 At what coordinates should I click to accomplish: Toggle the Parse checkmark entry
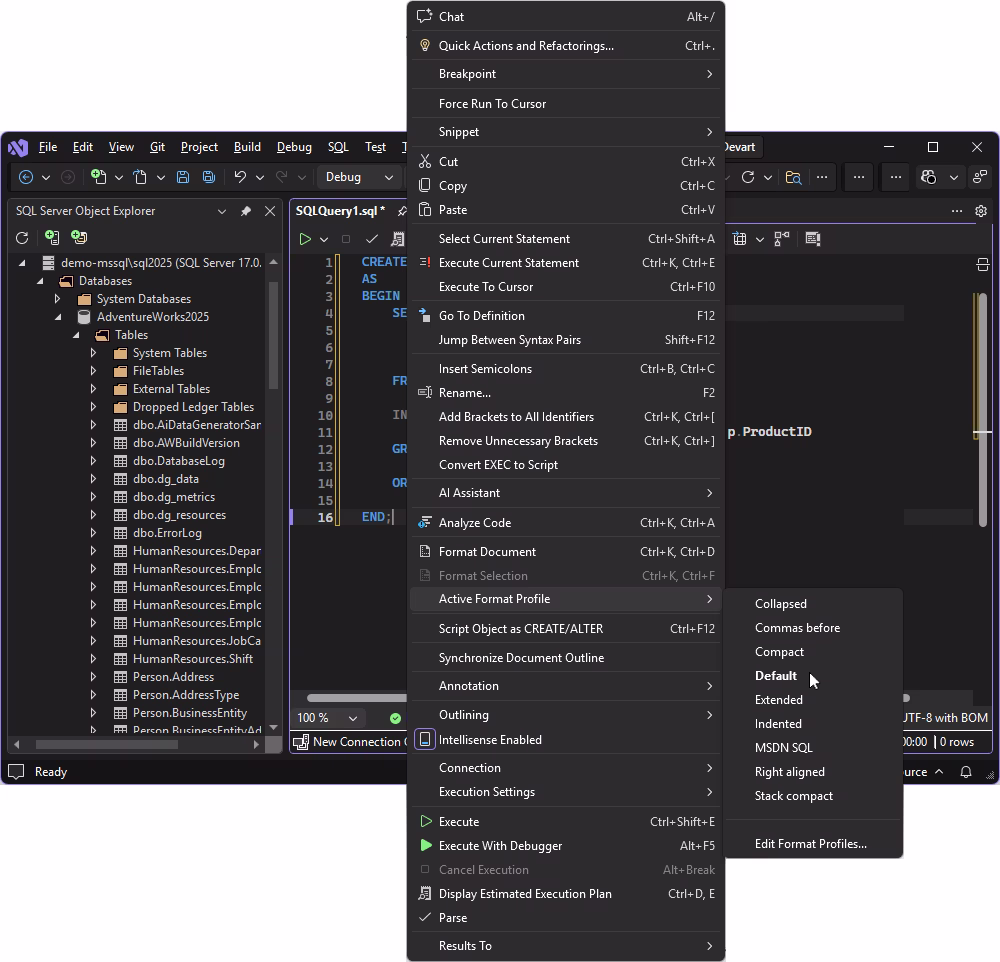click(x=566, y=917)
